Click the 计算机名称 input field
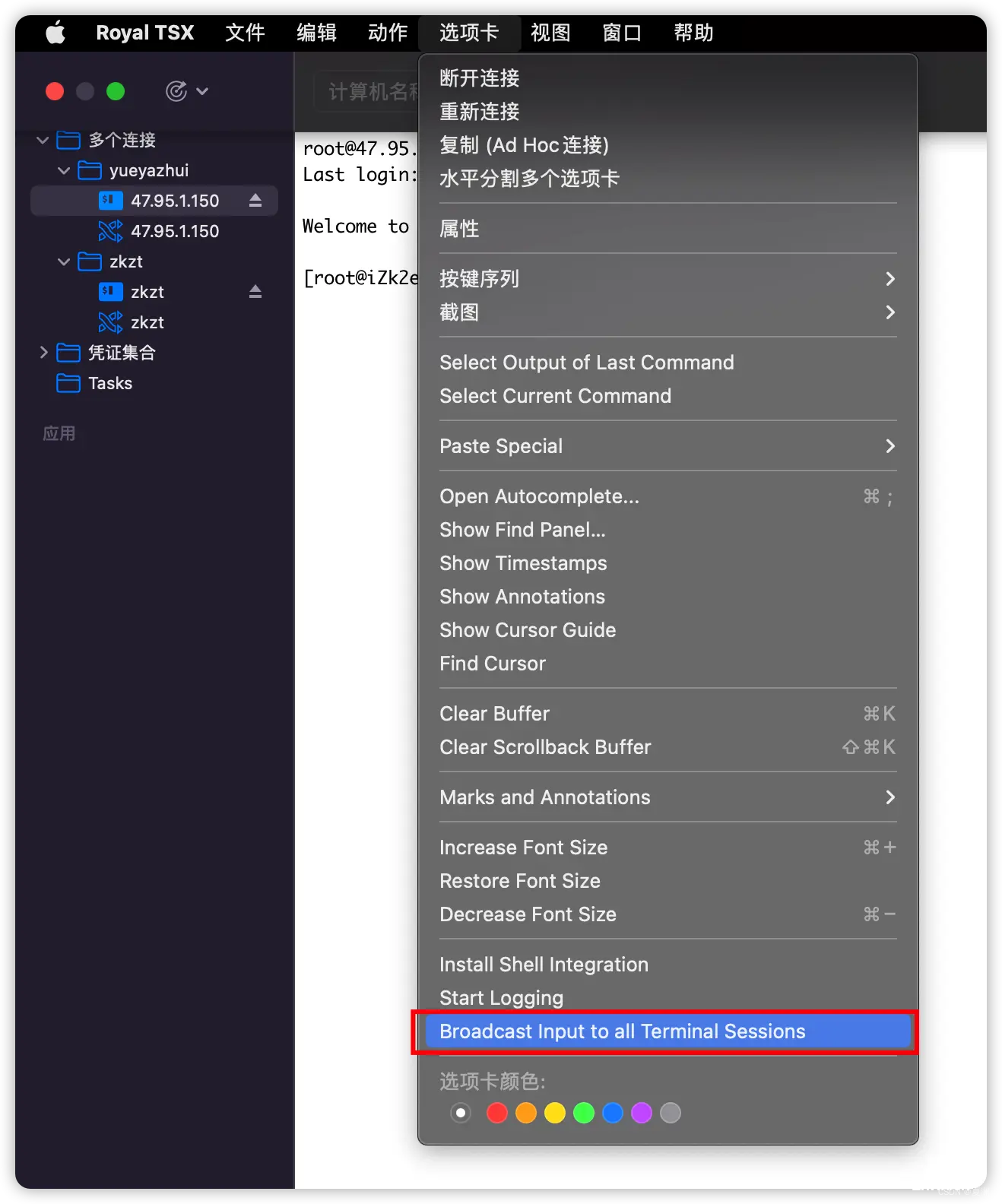The height and width of the screenshot is (1204, 1002). (x=366, y=92)
